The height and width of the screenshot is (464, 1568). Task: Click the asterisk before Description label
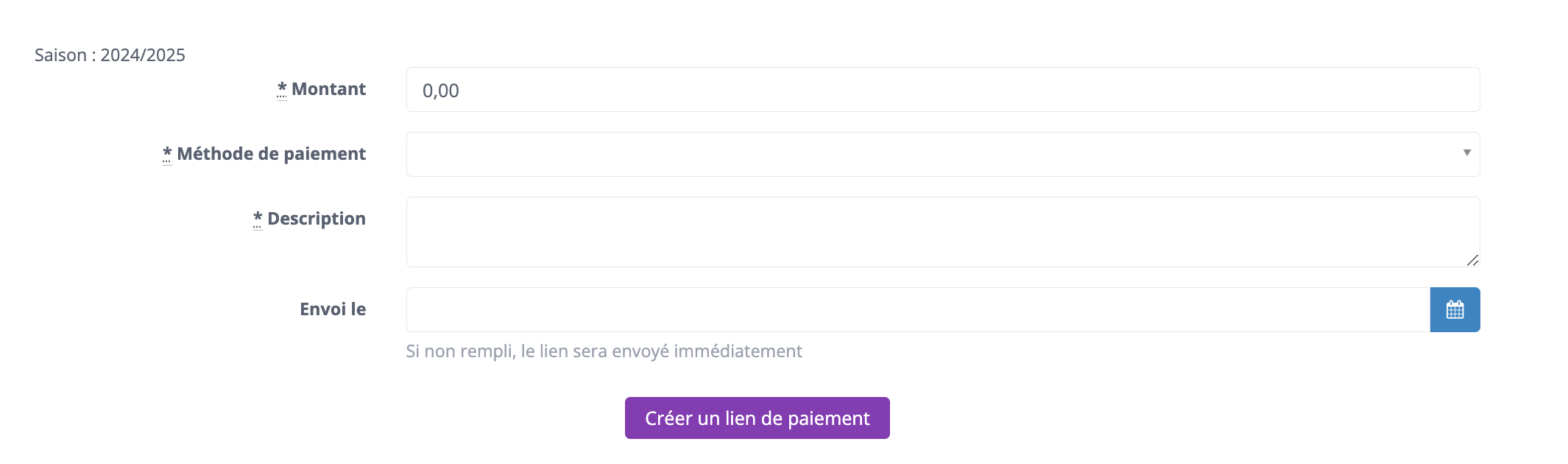[258, 219]
